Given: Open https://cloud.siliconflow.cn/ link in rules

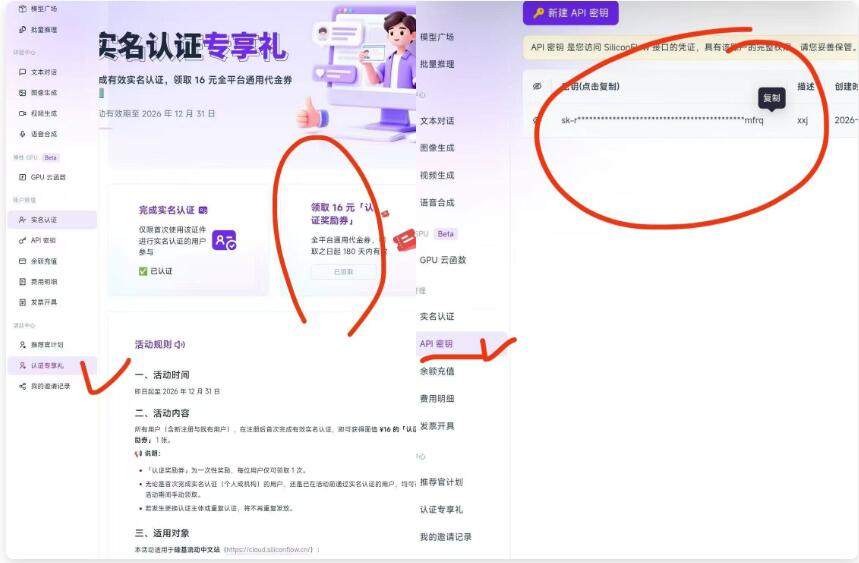Looking at the screenshot, I should point(268,549).
